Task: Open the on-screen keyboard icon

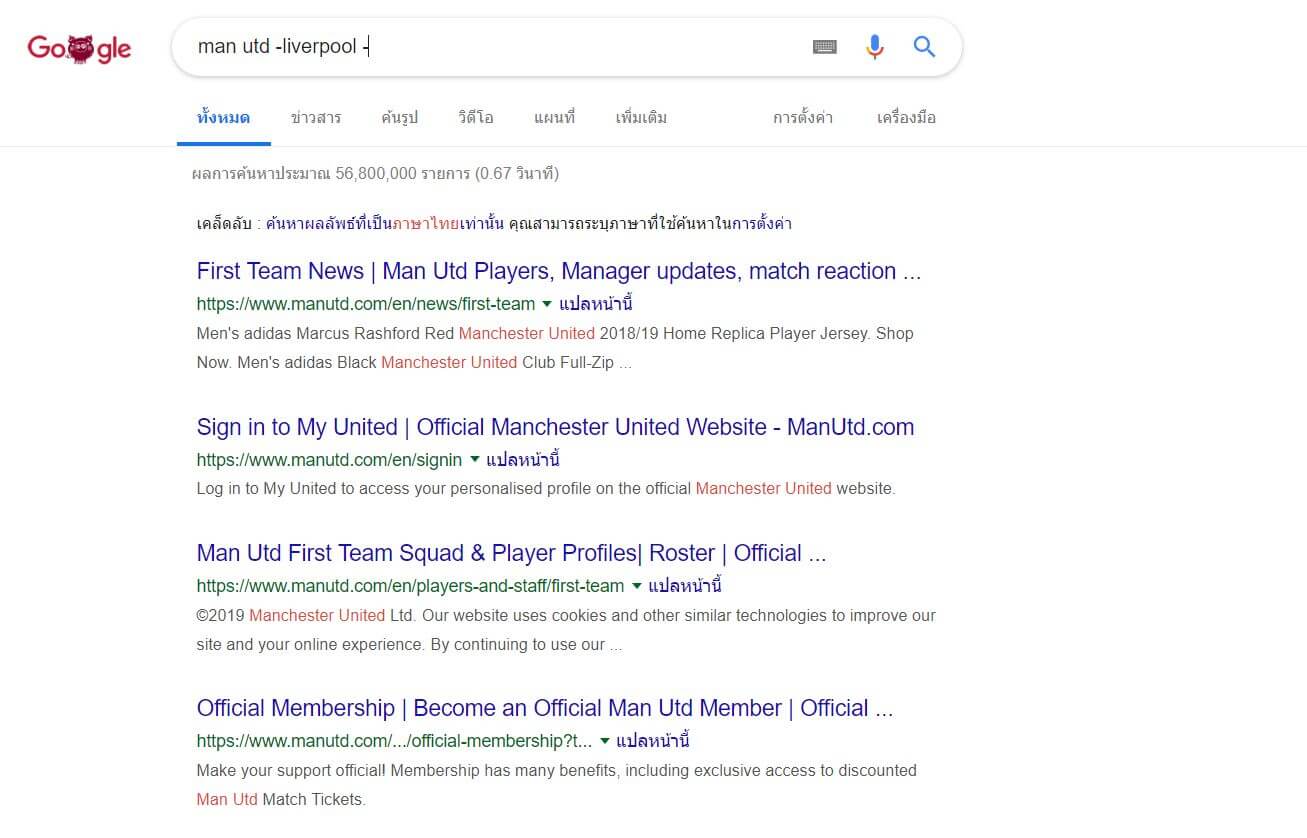Action: [824, 47]
